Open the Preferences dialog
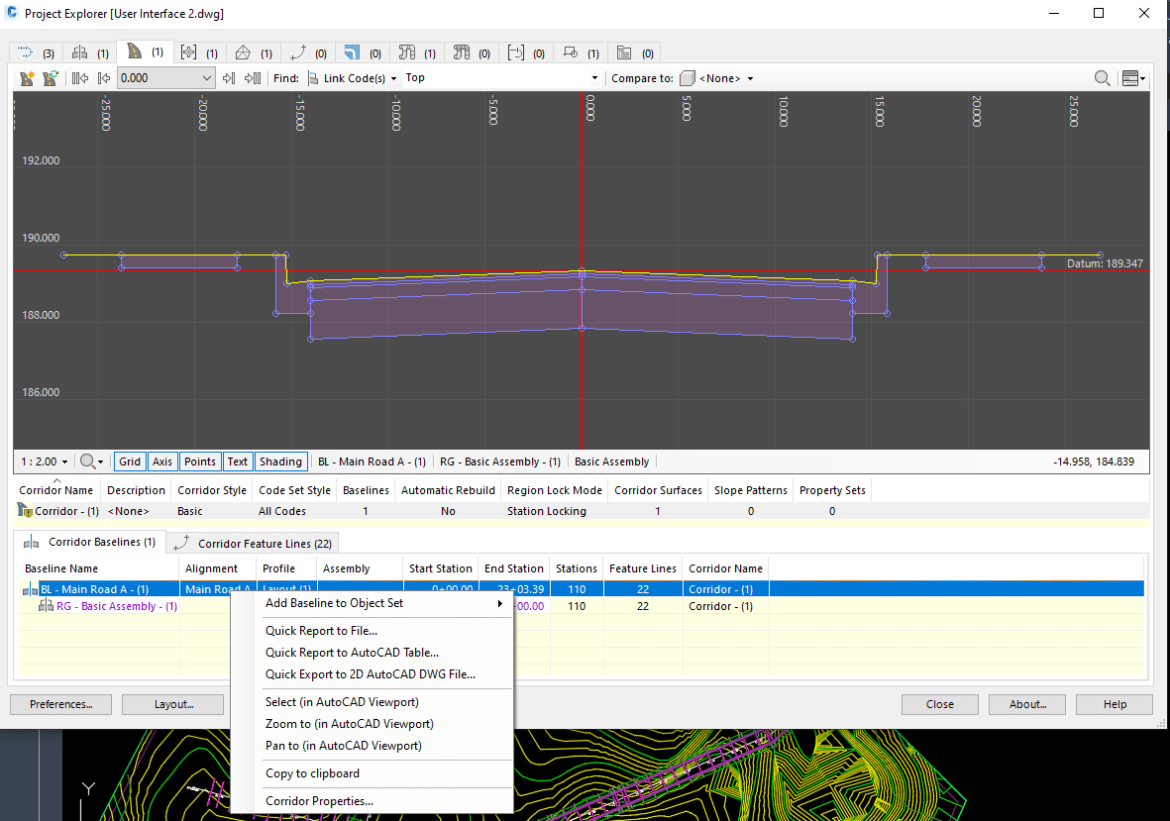The height and width of the screenshot is (821, 1170). point(60,704)
